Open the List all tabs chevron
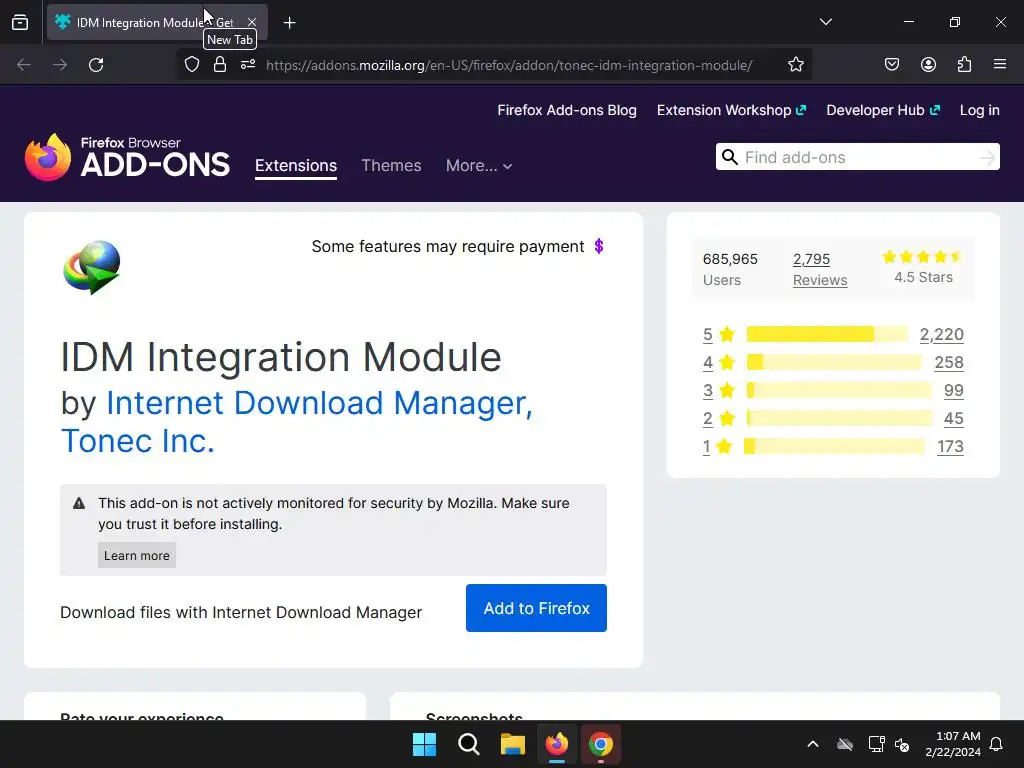Screen dimensions: 1024x768 click(825, 22)
